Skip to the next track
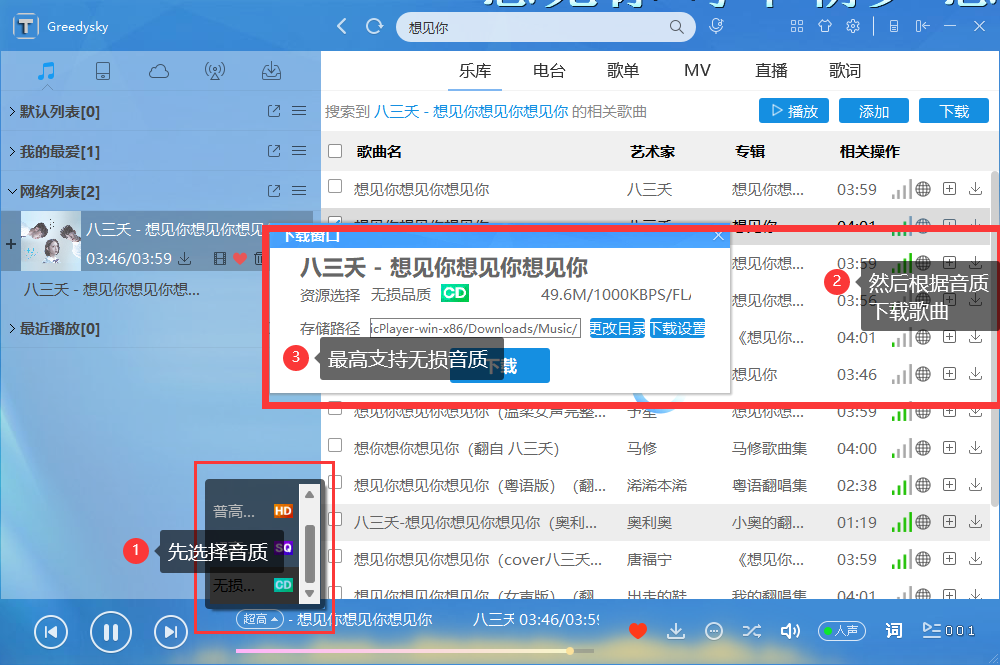Screen dimensions: 1000x665 (171, 632)
